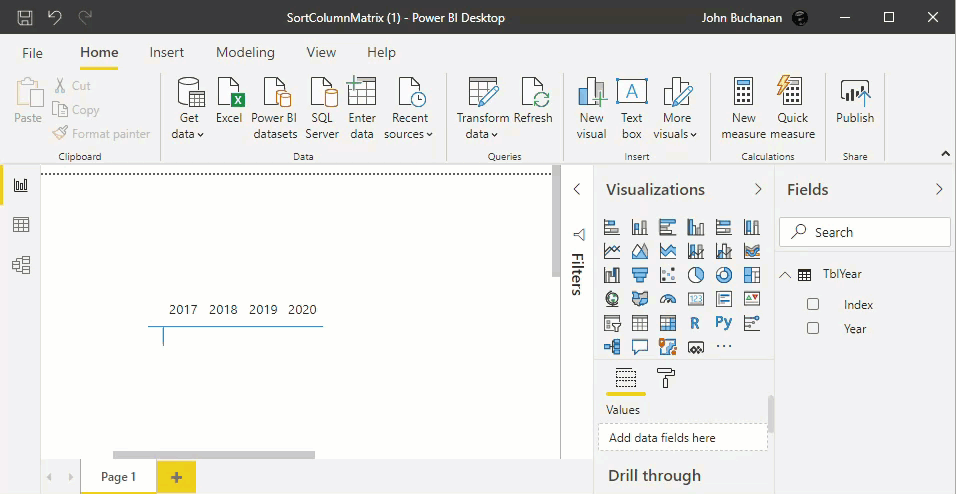Viewport: 956px width, 494px height.
Task: Open Model view in left sidebar
Action: 21,265
